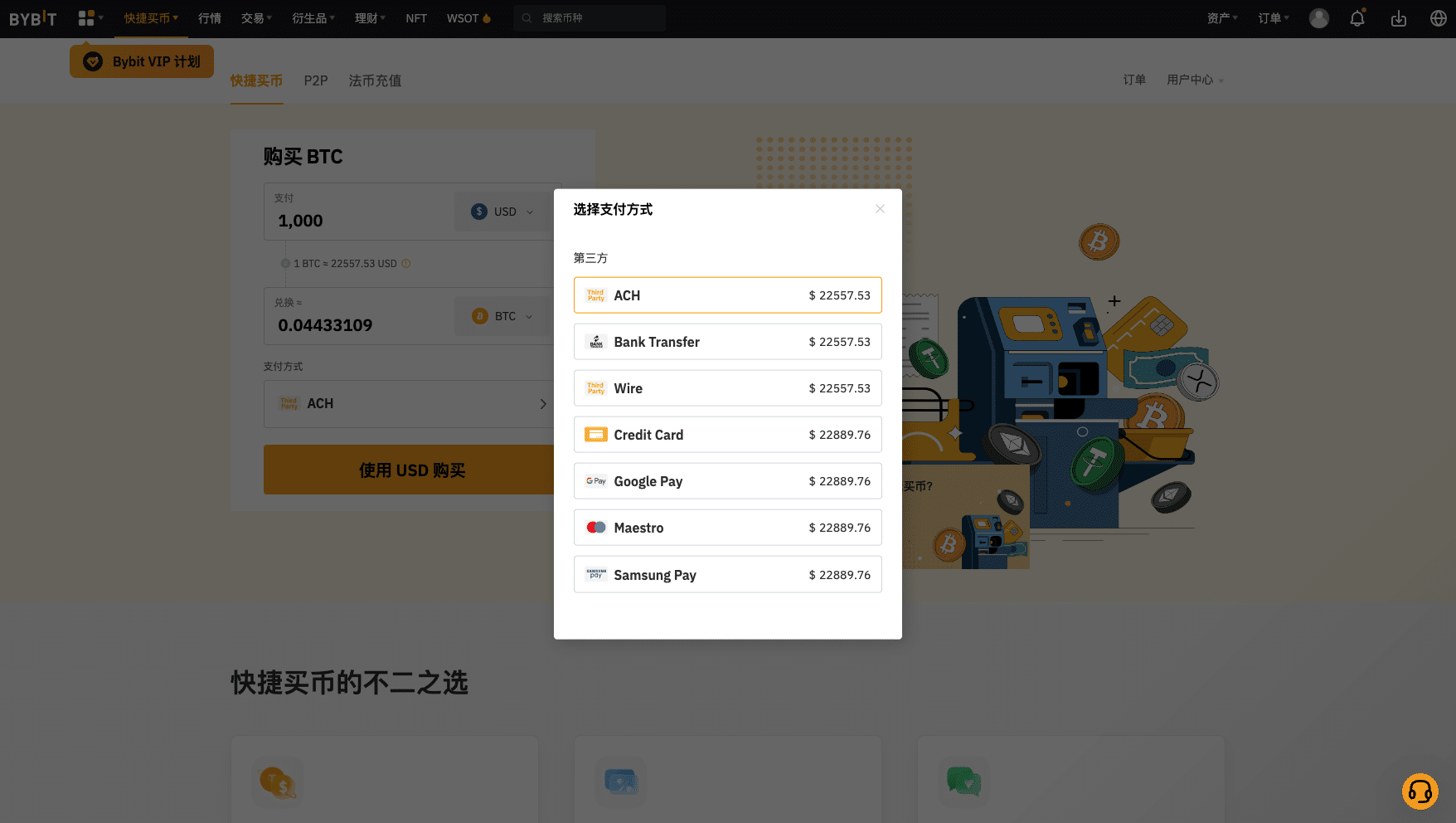Click the Credit Card icon
The height and width of the screenshot is (823, 1456).
pos(596,435)
